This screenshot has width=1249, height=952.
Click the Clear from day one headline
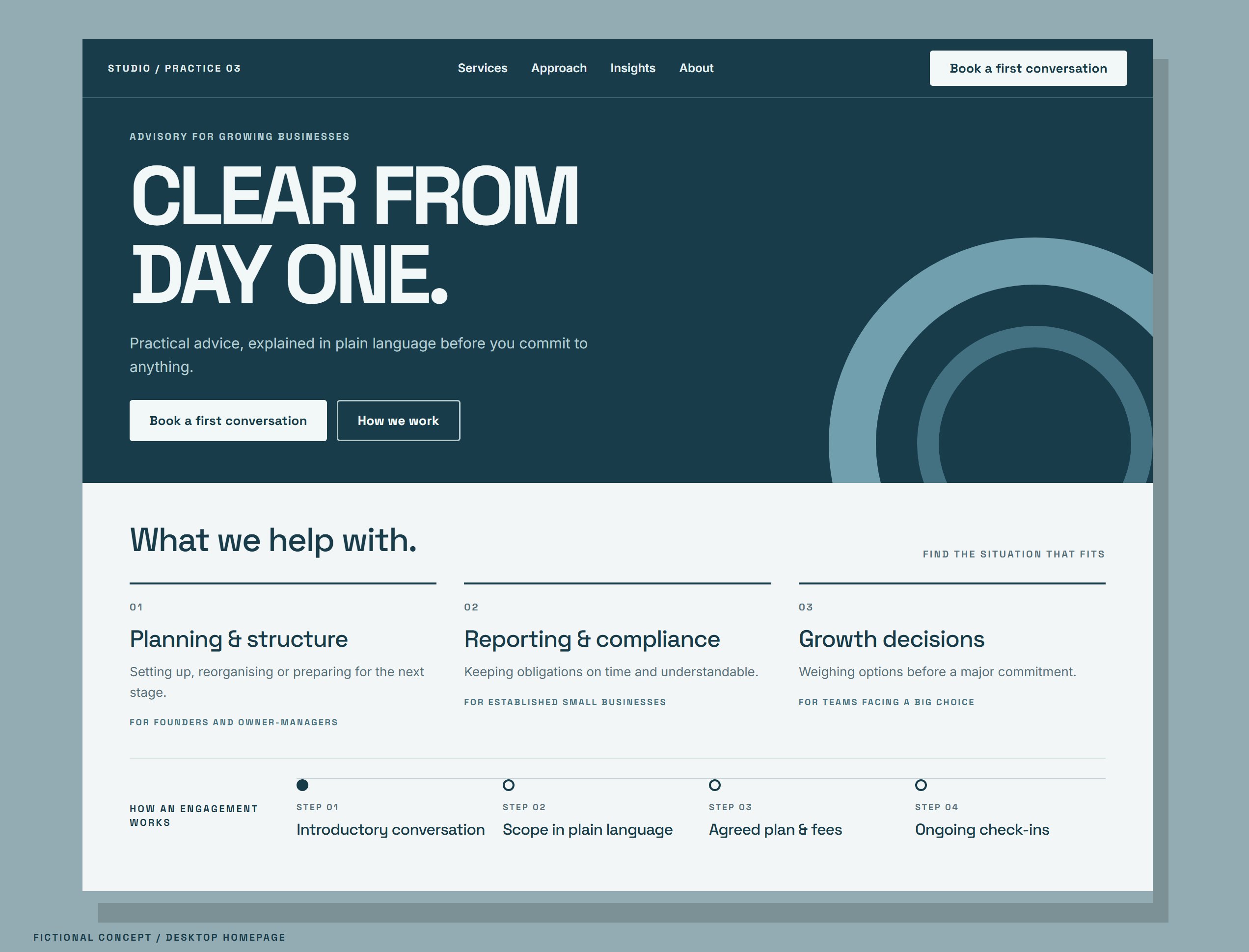pyautogui.click(x=354, y=235)
